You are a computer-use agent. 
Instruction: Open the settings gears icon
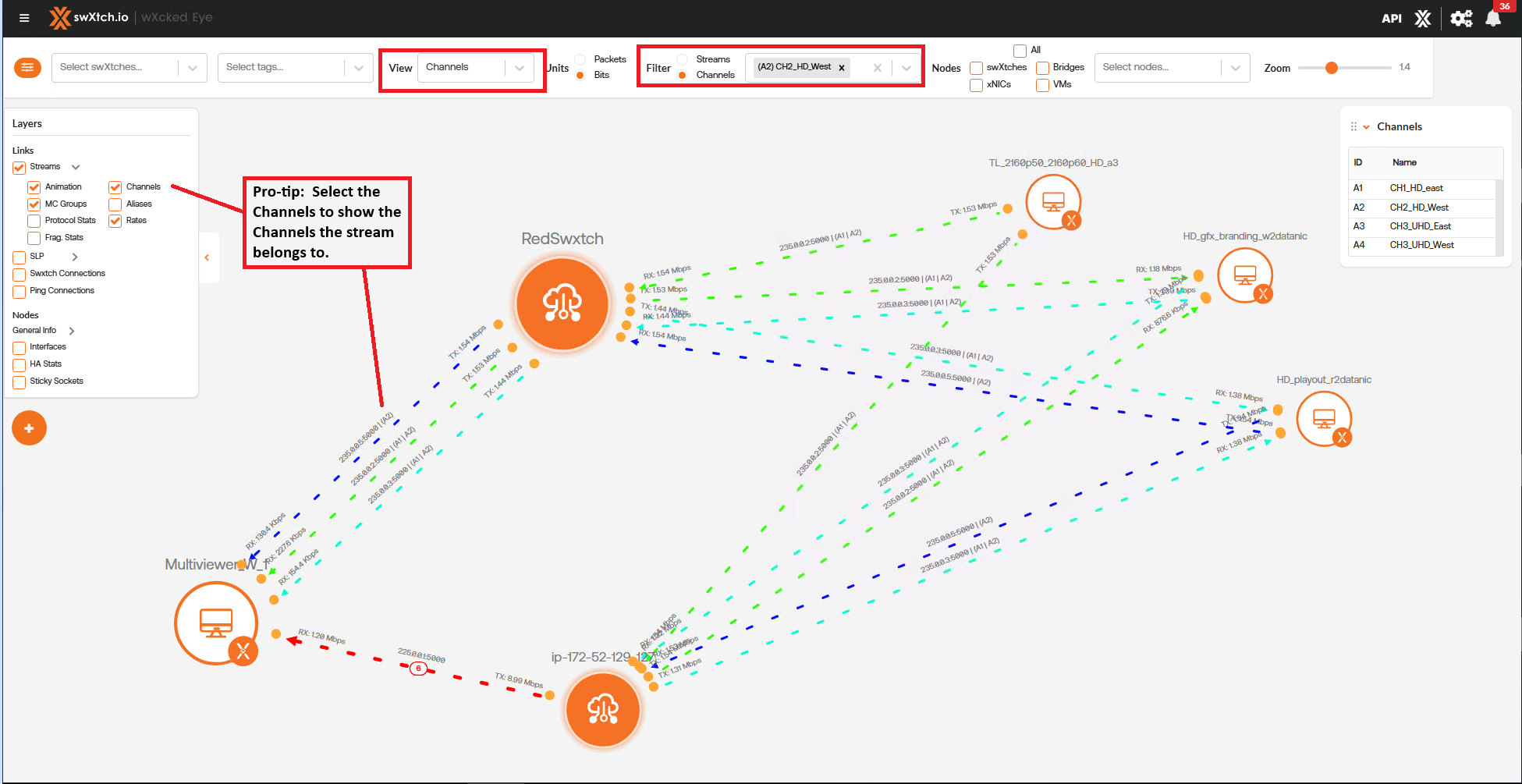coord(1461,18)
